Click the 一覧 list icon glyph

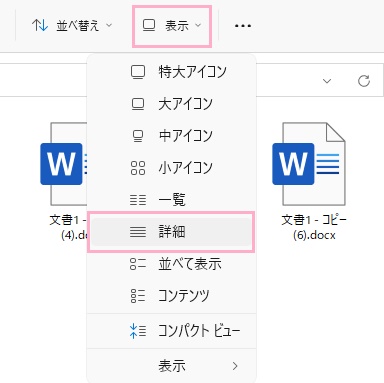(138, 200)
